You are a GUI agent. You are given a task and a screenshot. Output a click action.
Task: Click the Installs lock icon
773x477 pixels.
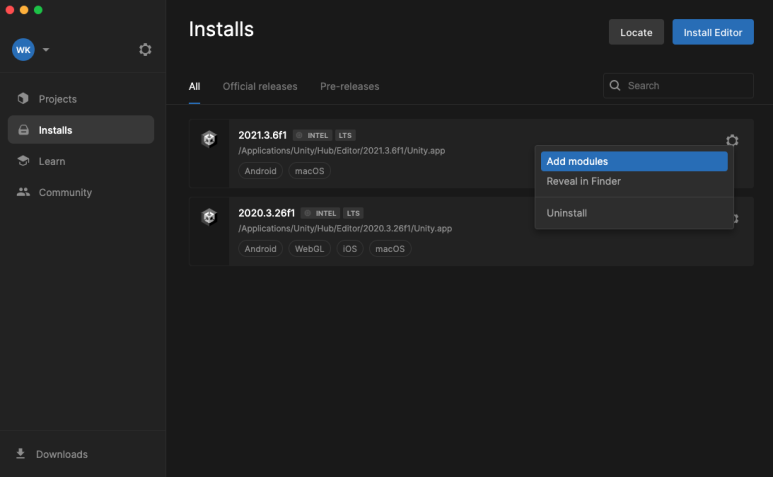[23, 130]
